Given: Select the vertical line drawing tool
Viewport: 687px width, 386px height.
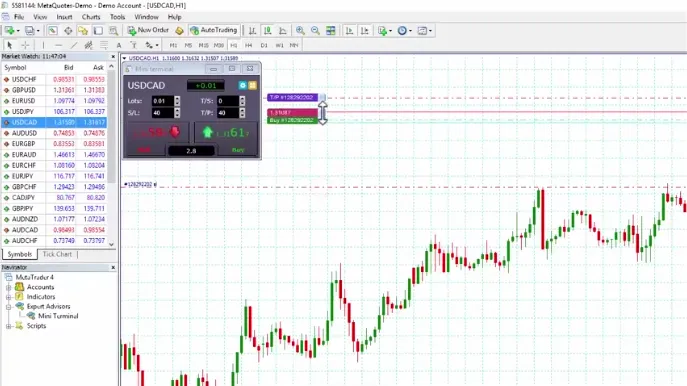Looking at the screenshot, I should pyautogui.click(x=43, y=45).
